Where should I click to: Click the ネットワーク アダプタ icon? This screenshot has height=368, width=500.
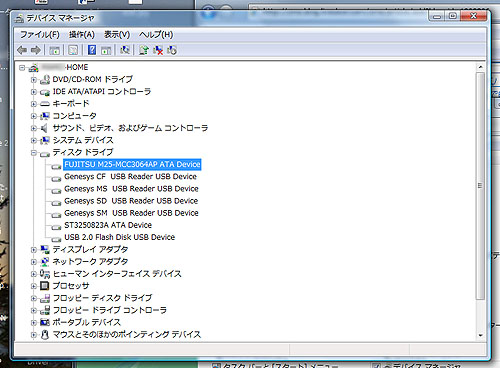(45, 262)
